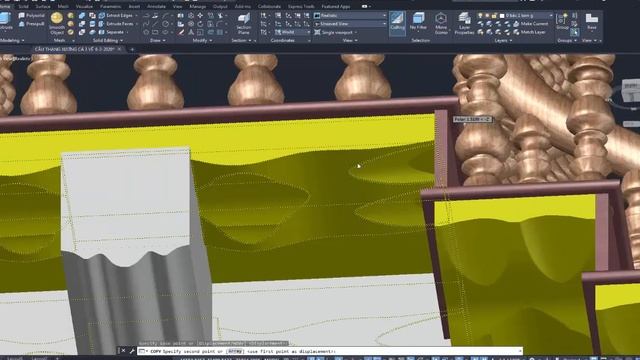Select the Polygon draw tool
This screenshot has height=360, width=640.
[146, 32]
